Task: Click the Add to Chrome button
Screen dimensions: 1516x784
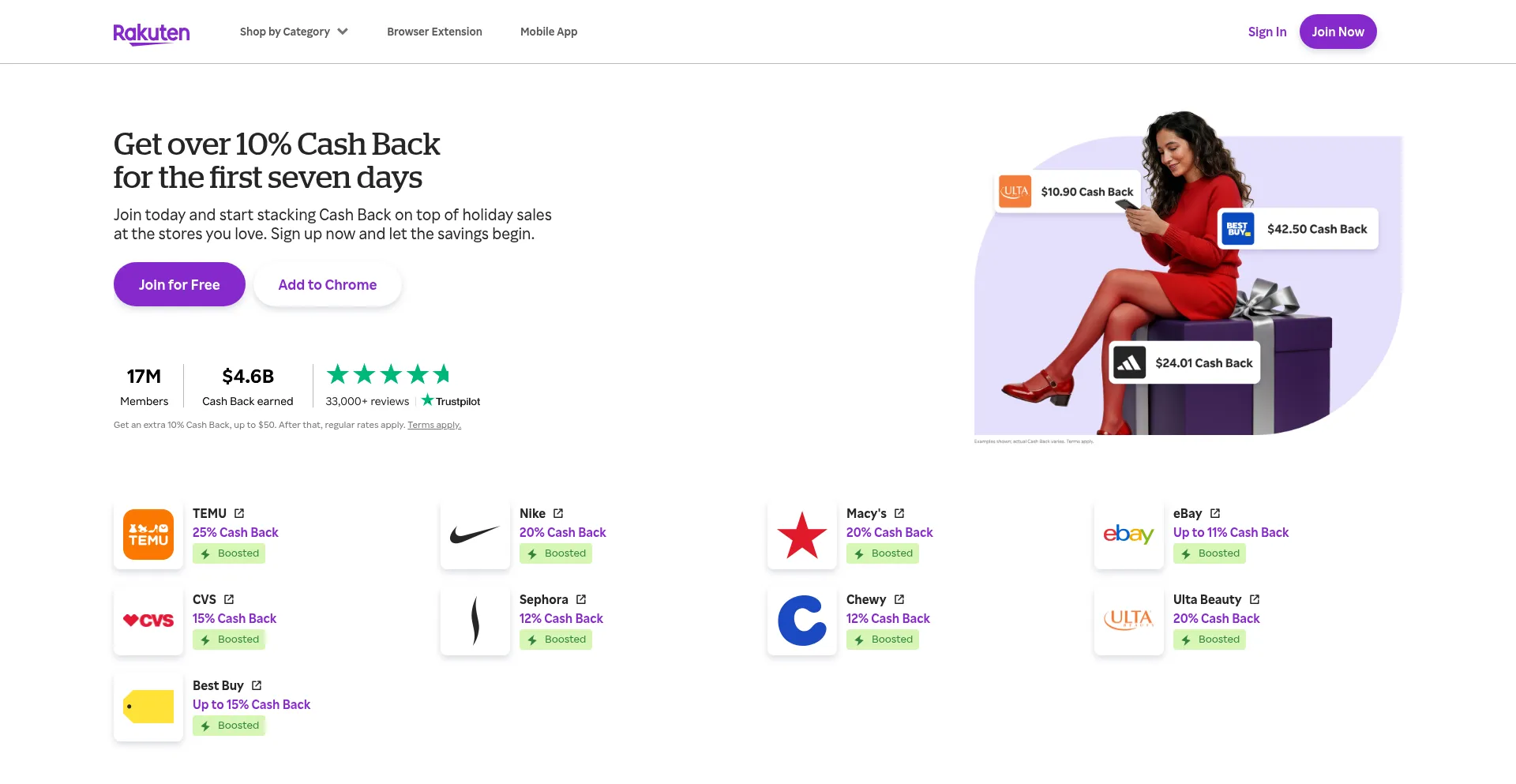Action: (328, 285)
